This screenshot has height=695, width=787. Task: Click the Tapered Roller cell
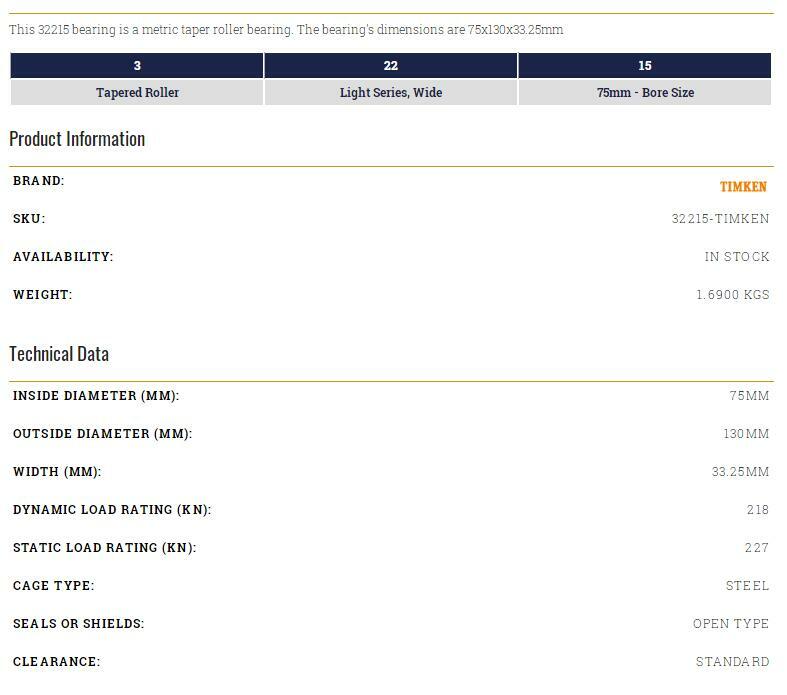tap(137, 93)
